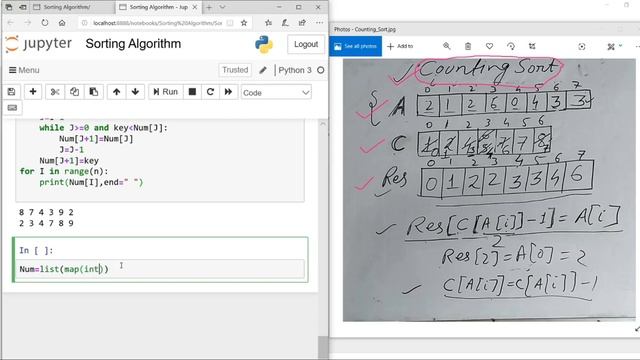640x360 pixels.
Task: Move the selected cell down
Action: pos(136,92)
